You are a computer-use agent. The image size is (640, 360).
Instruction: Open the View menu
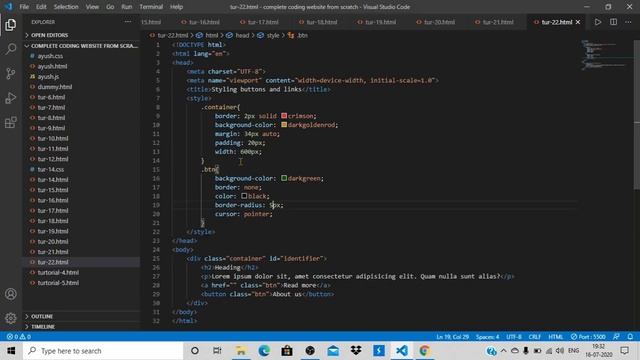click(92, 7)
